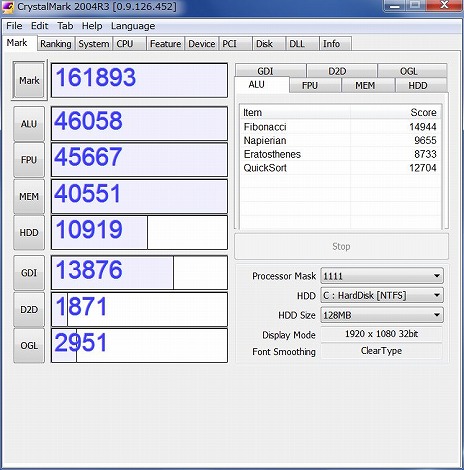Show HDD results detail tab
Viewport: 464px width, 470px height.
tap(421, 85)
